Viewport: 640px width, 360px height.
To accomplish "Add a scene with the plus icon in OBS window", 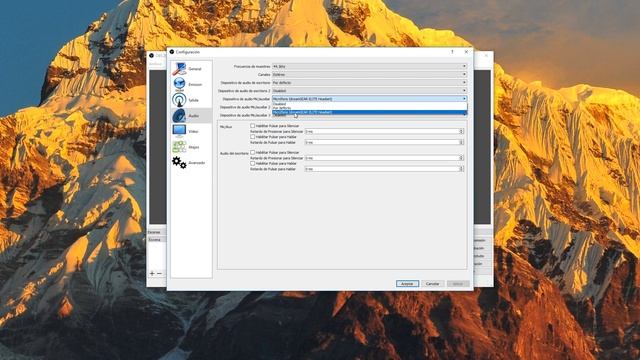I will click(x=152, y=273).
